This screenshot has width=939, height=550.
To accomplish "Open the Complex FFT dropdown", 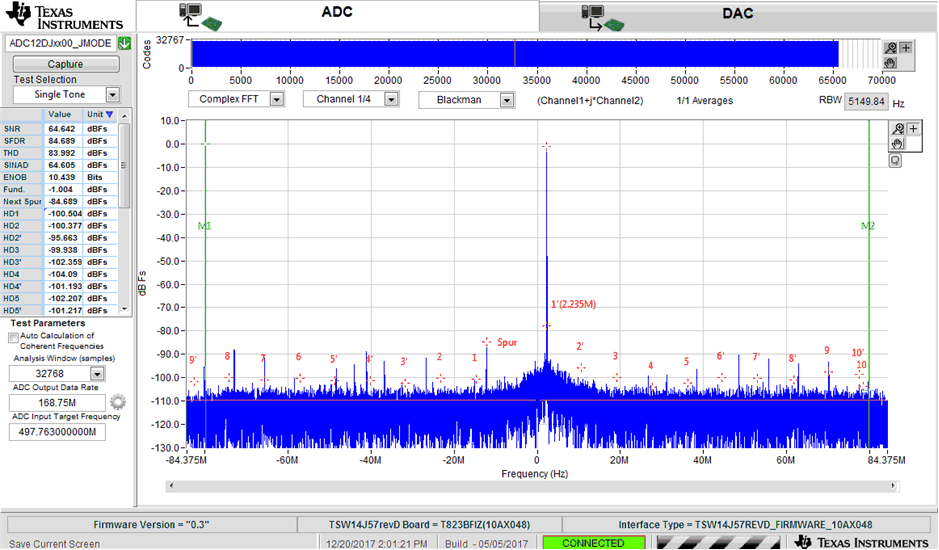I will [x=277, y=99].
